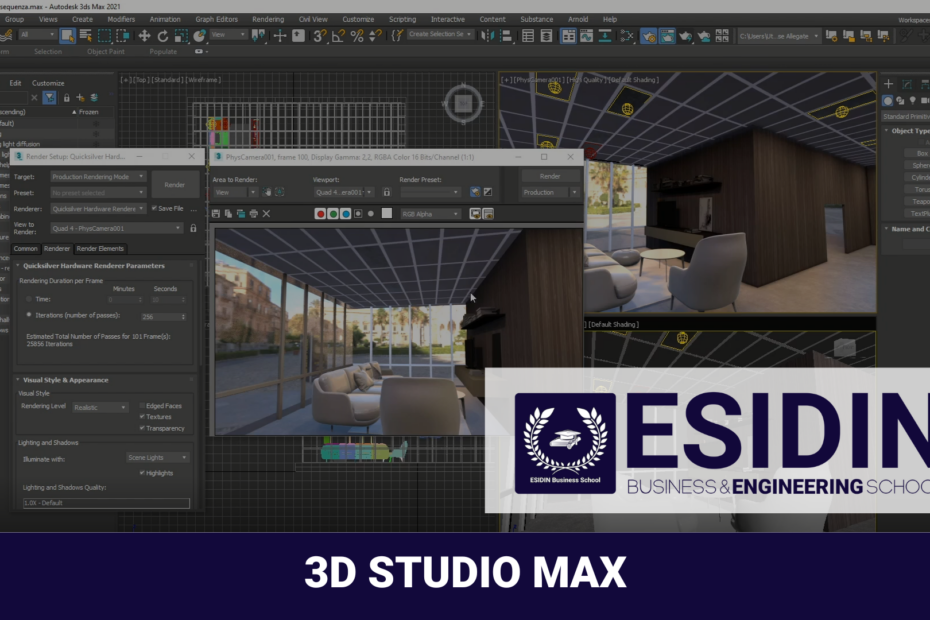Viewport: 930px width, 620px height.
Task: Select the Time radio button for rendering duration
Action: pyautogui.click(x=28, y=297)
